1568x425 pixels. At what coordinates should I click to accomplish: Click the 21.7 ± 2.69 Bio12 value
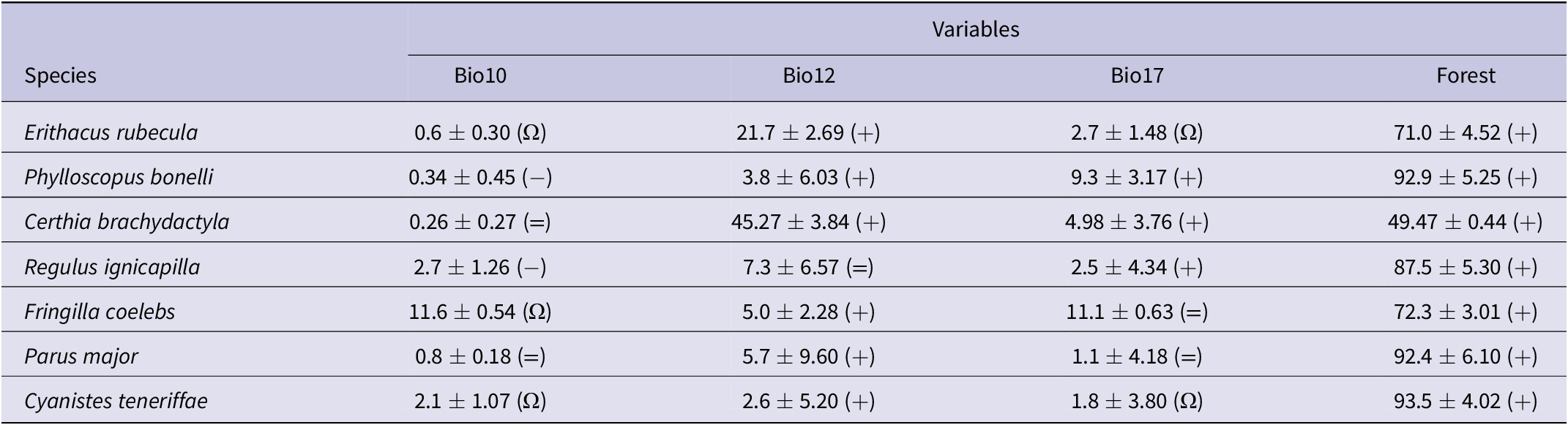tap(808, 132)
